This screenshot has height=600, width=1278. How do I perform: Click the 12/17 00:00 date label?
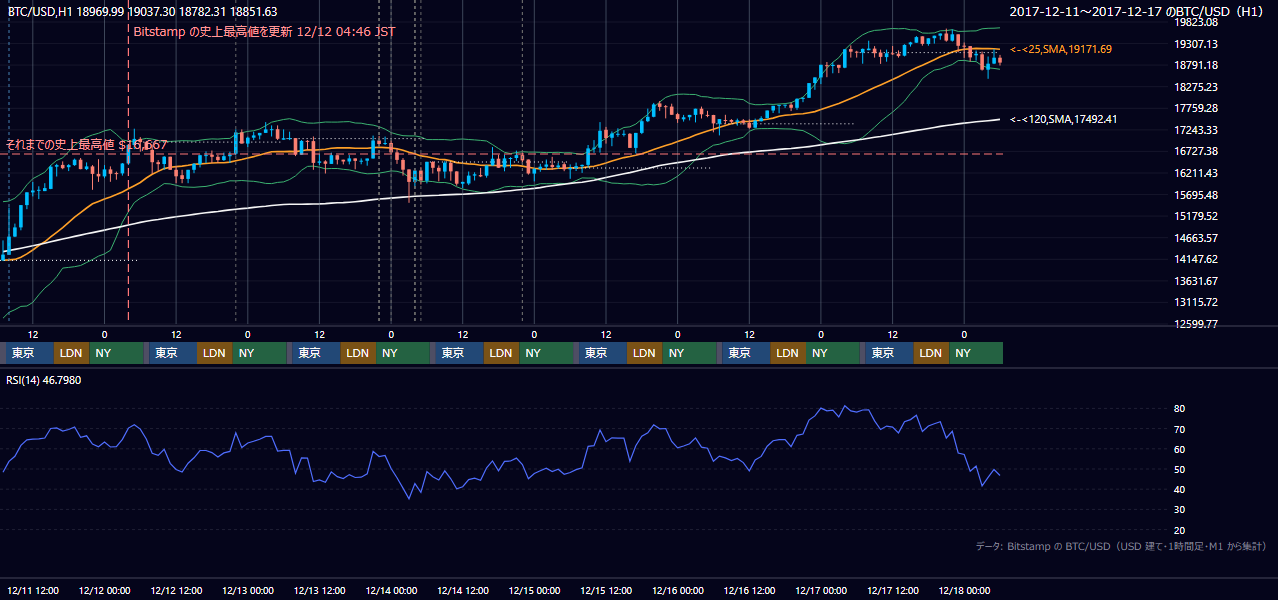click(821, 590)
